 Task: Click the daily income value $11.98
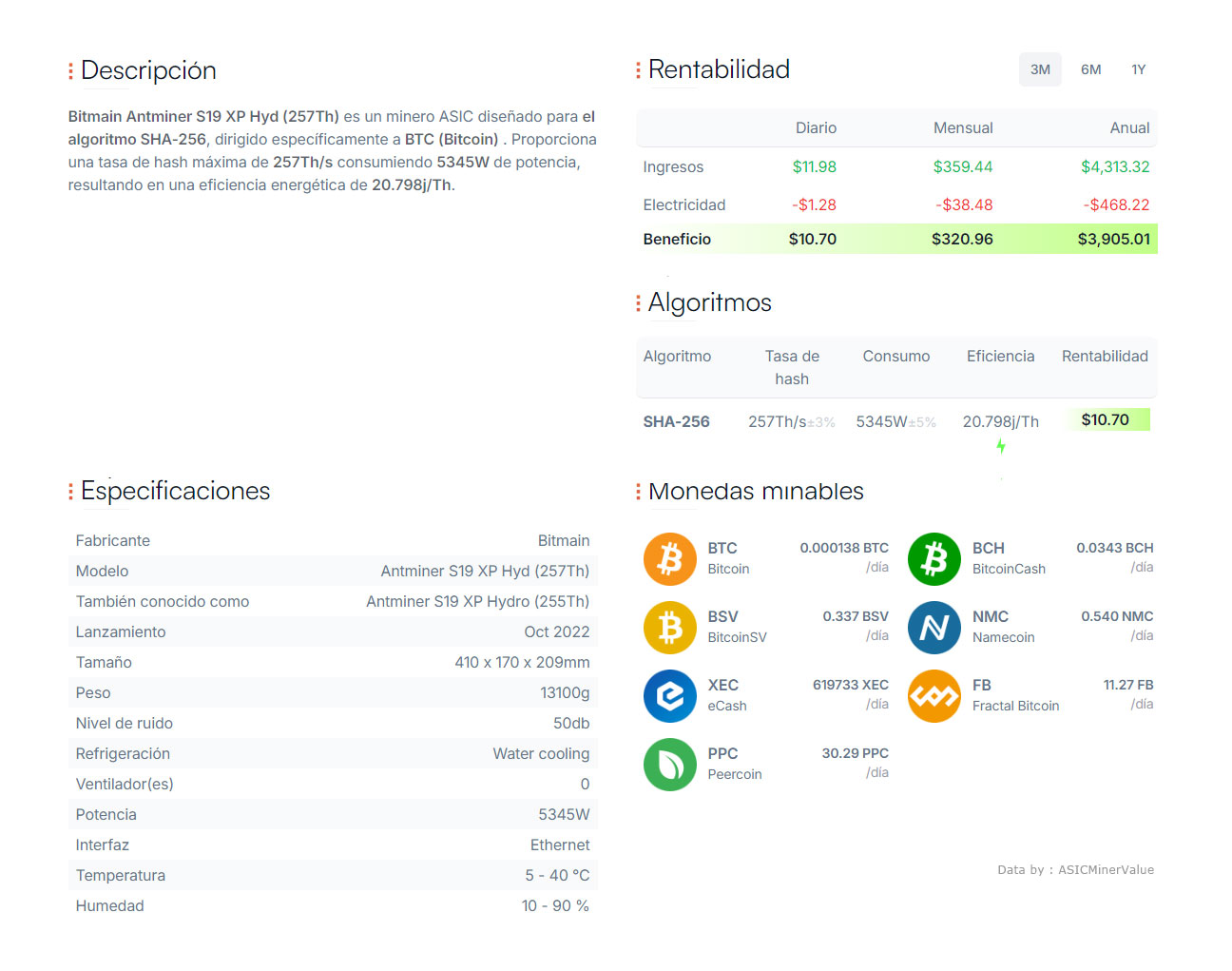point(815,166)
